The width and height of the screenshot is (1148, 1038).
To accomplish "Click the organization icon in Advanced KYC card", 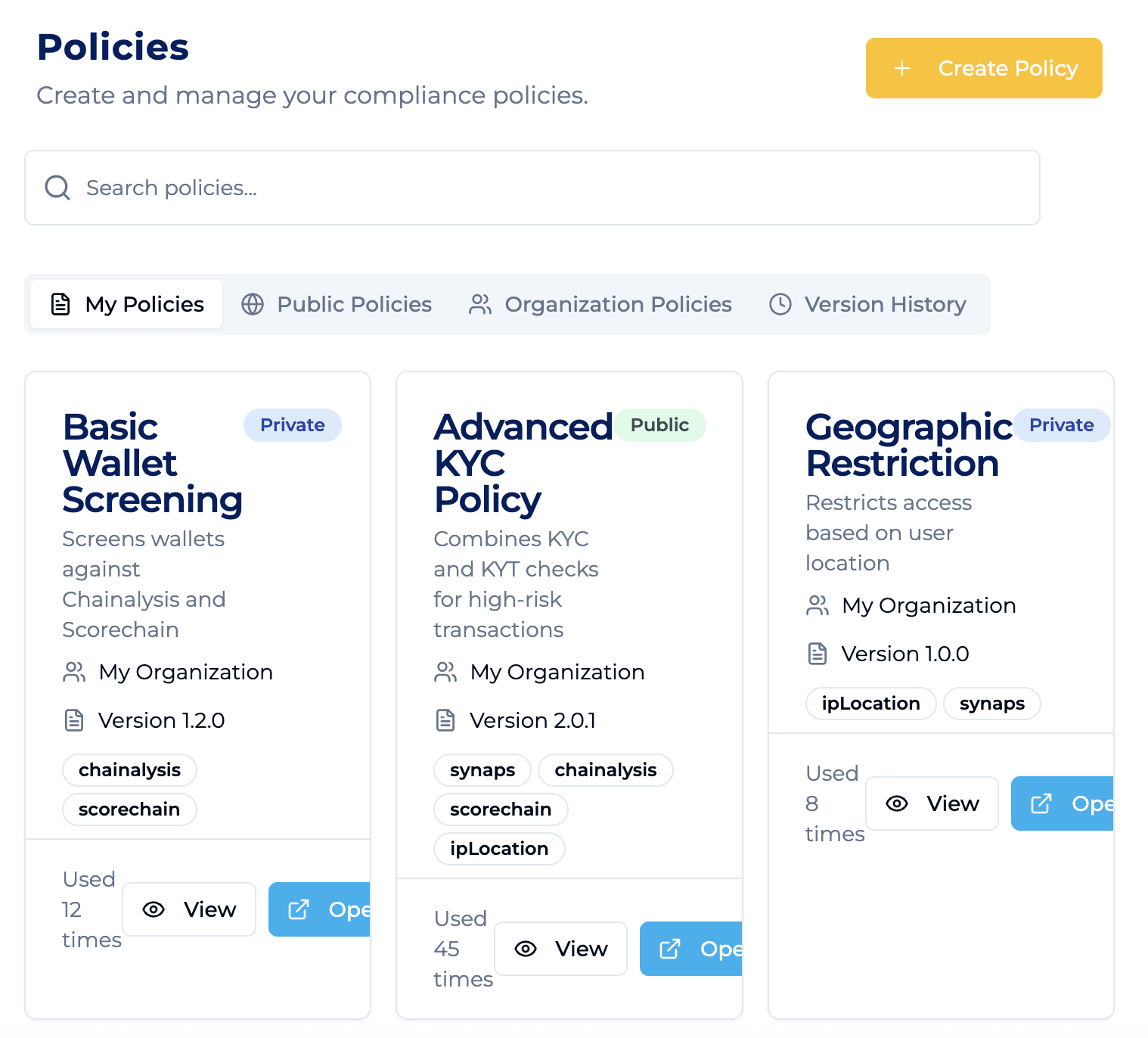I will coord(445,672).
